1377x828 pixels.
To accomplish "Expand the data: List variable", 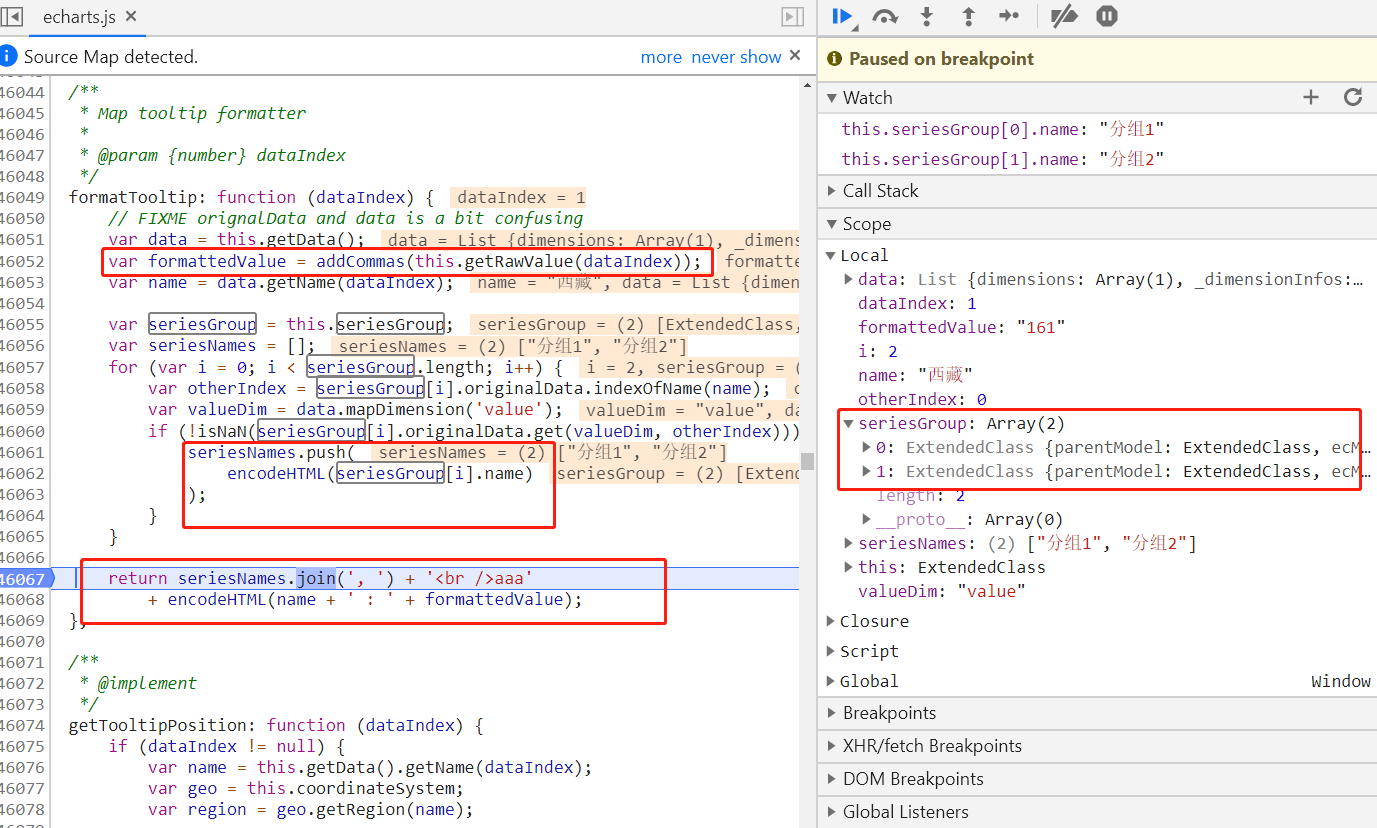I will point(850,279).
